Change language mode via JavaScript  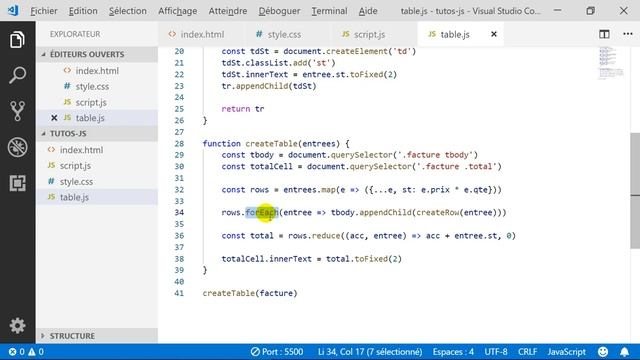[567, 352]
